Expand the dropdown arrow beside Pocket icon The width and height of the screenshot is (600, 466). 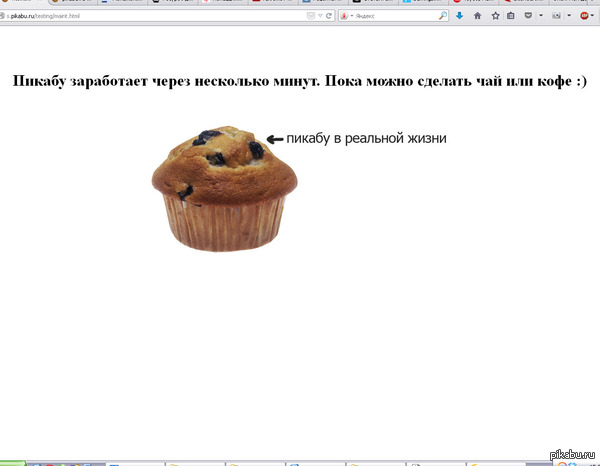[x=540, y=17]
